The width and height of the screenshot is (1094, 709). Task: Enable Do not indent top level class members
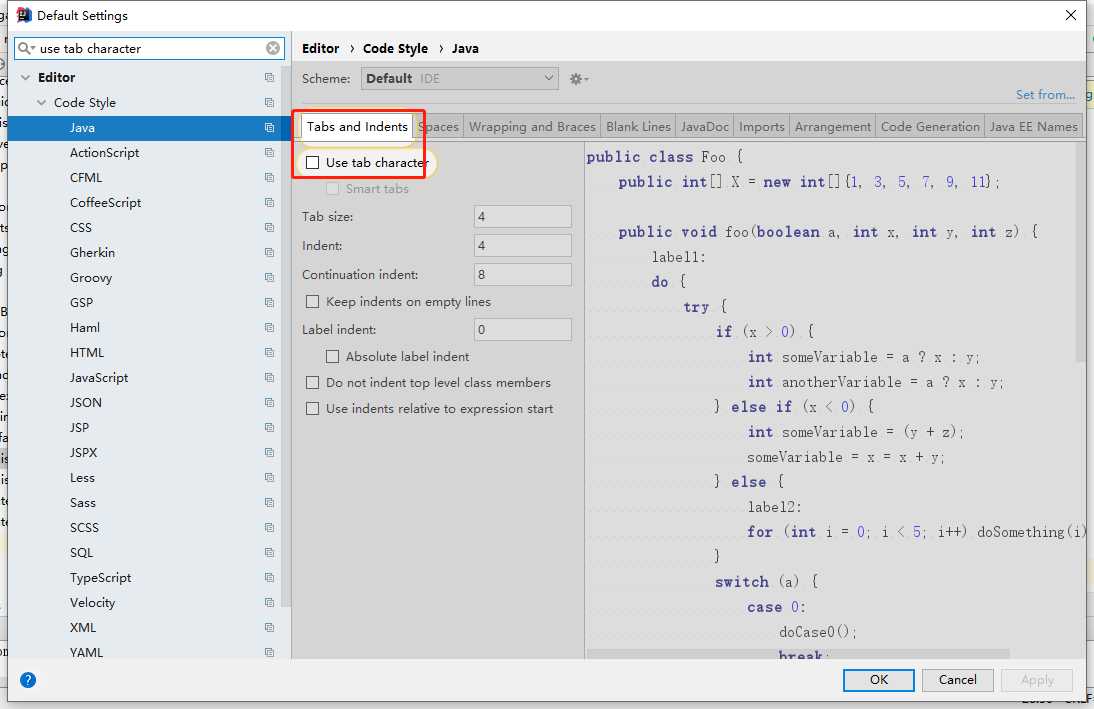313,382
